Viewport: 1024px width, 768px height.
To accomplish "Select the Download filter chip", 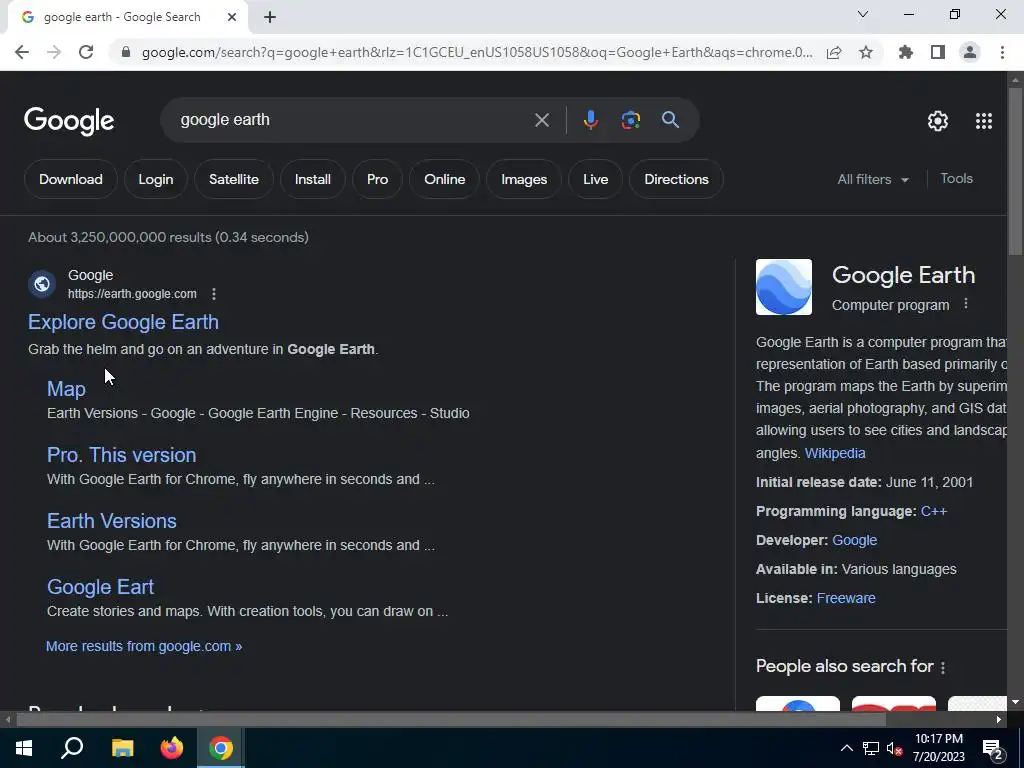I will tap(71, 179).
